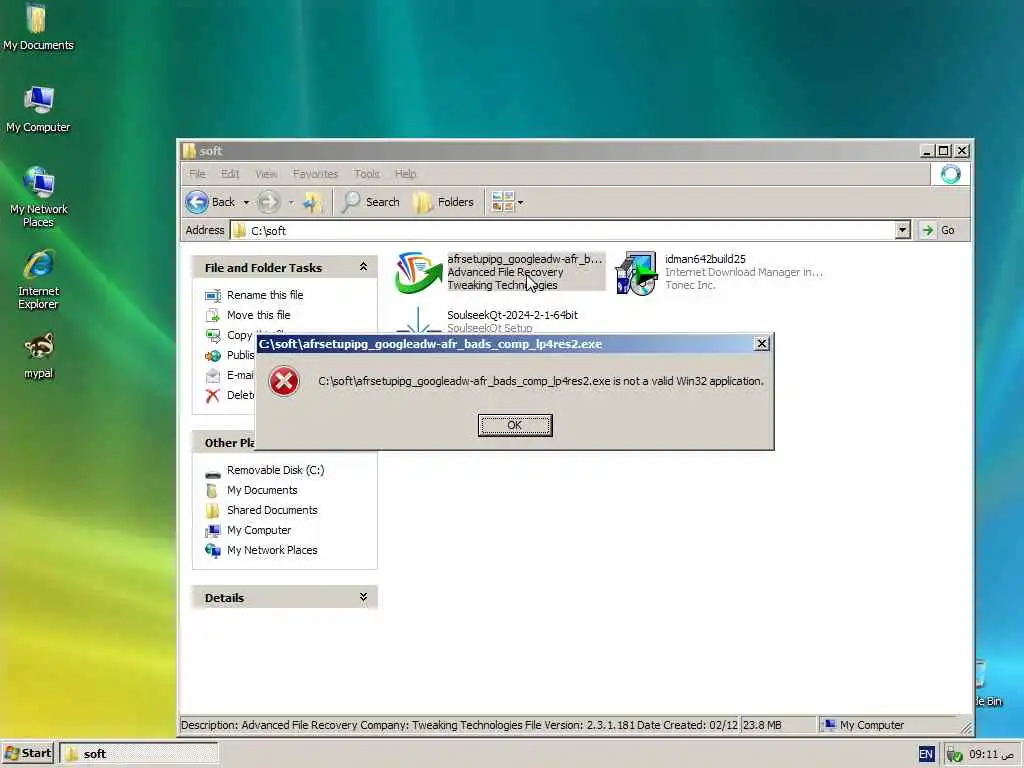Viewport: 1024px width, 768px height.
Task: Open the Forward history dropdown arrow
Action: point(291,202)
